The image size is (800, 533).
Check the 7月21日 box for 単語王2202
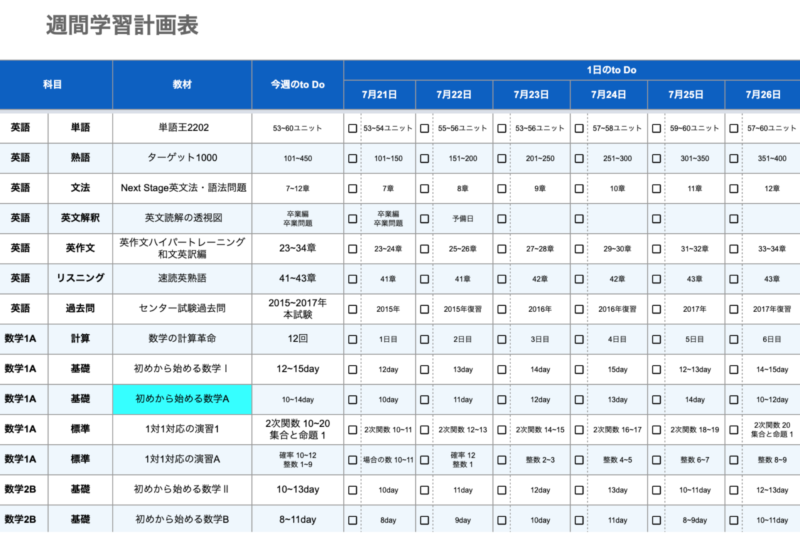(x=353, y=129)
